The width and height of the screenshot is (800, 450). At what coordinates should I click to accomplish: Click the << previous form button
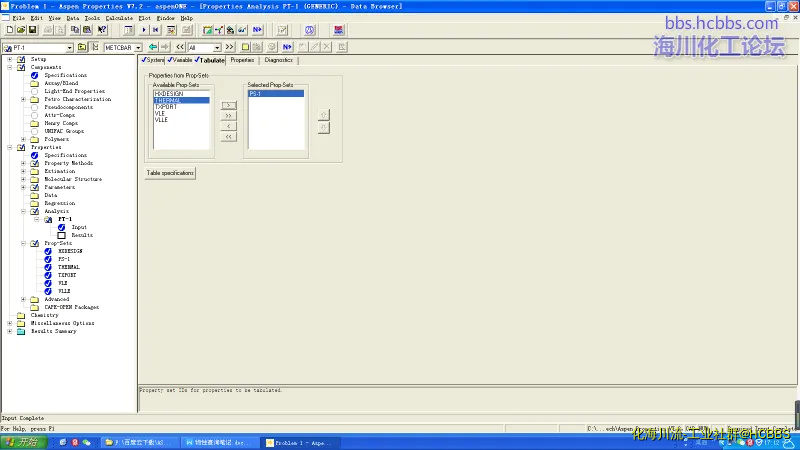click(x=180, y=47)
